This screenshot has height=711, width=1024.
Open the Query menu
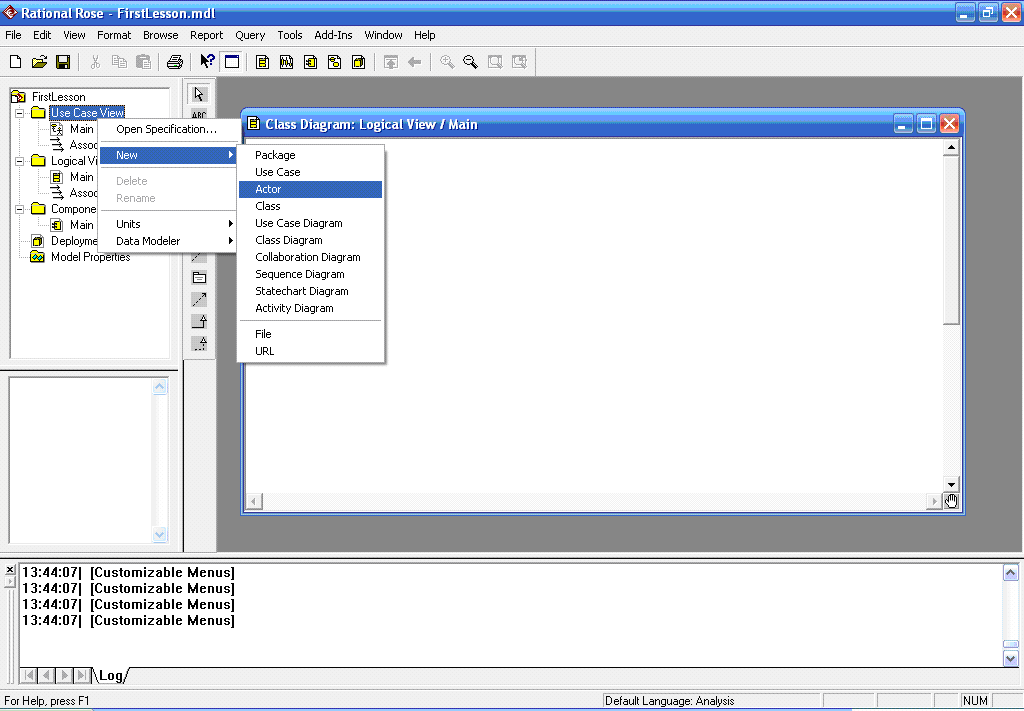[x=250, y=35]
